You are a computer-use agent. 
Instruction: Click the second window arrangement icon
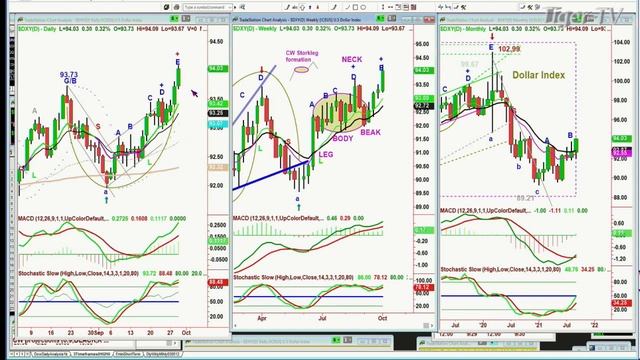(x=406, y=7)
